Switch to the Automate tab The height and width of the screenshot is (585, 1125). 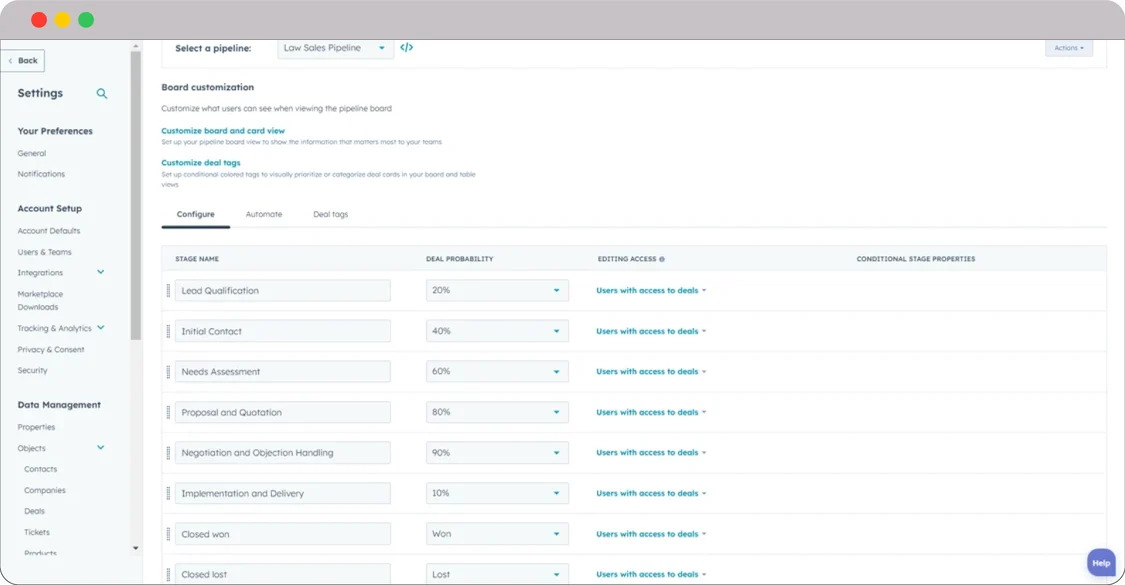[x=263, y=213]
